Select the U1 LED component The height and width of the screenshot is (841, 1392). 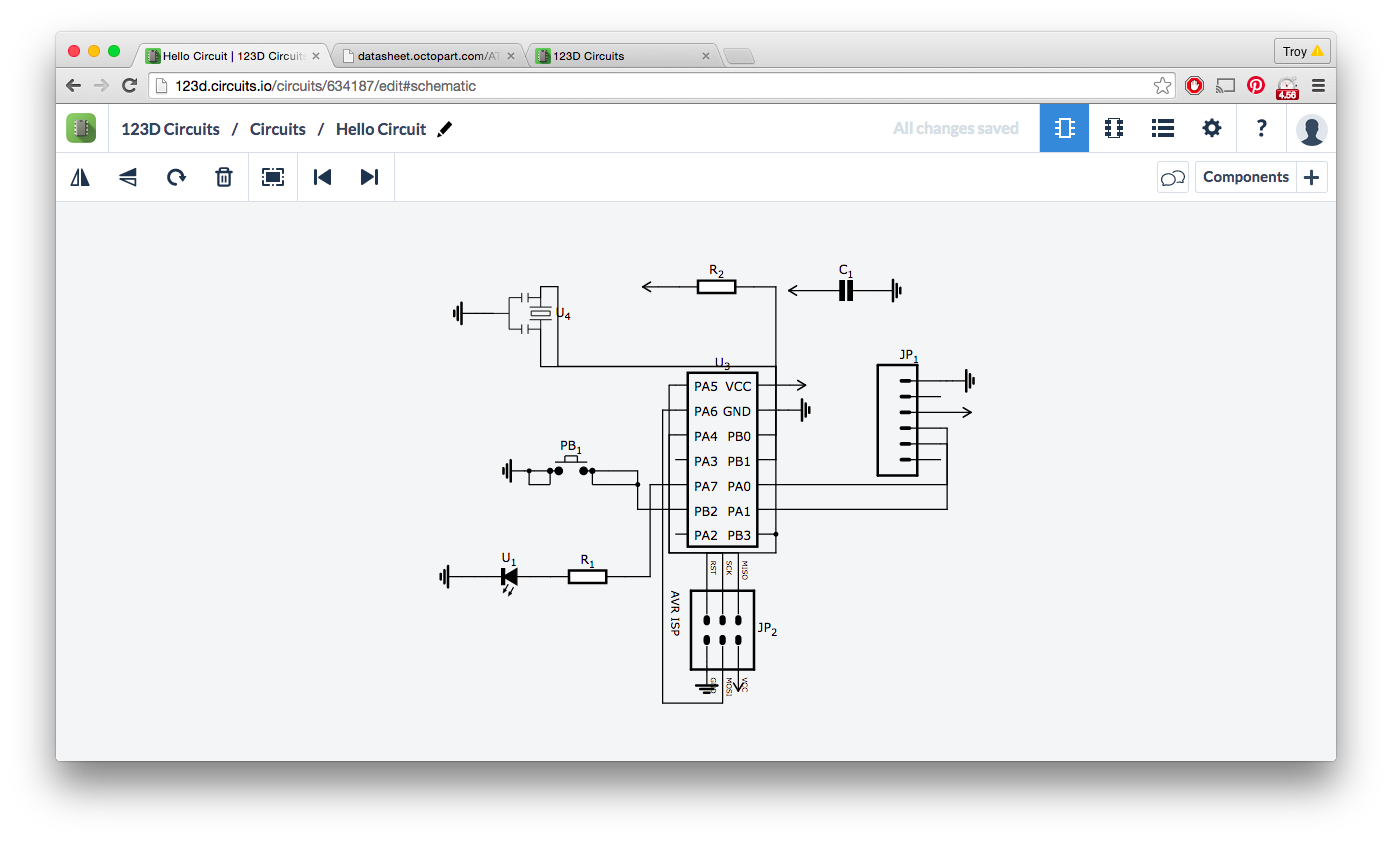pos(509,577)
